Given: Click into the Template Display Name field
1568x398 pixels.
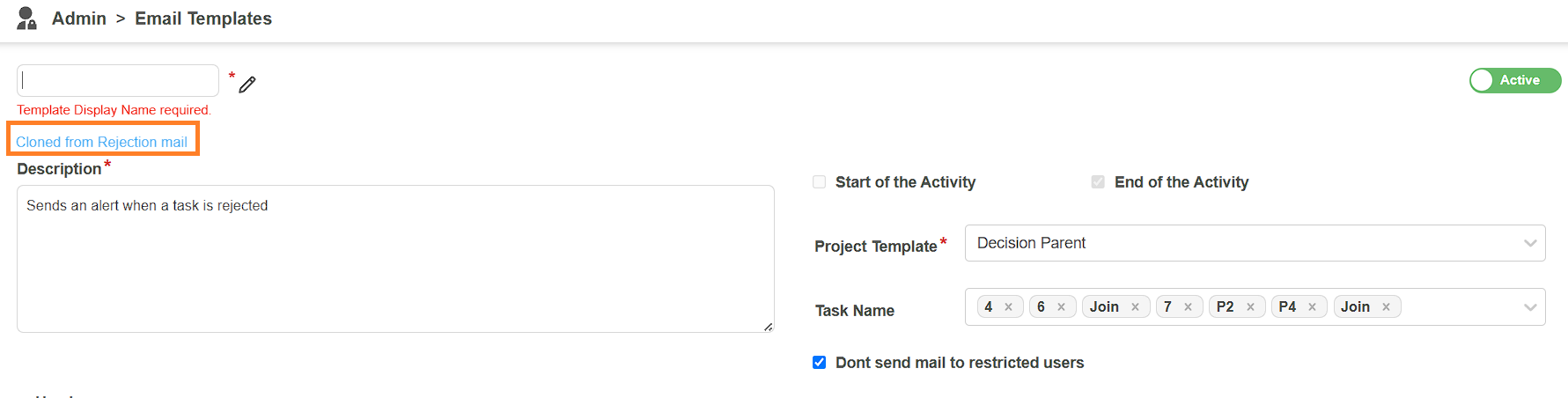Looking at the screenshot, I should pyautogui.click(x=118, y=80).
